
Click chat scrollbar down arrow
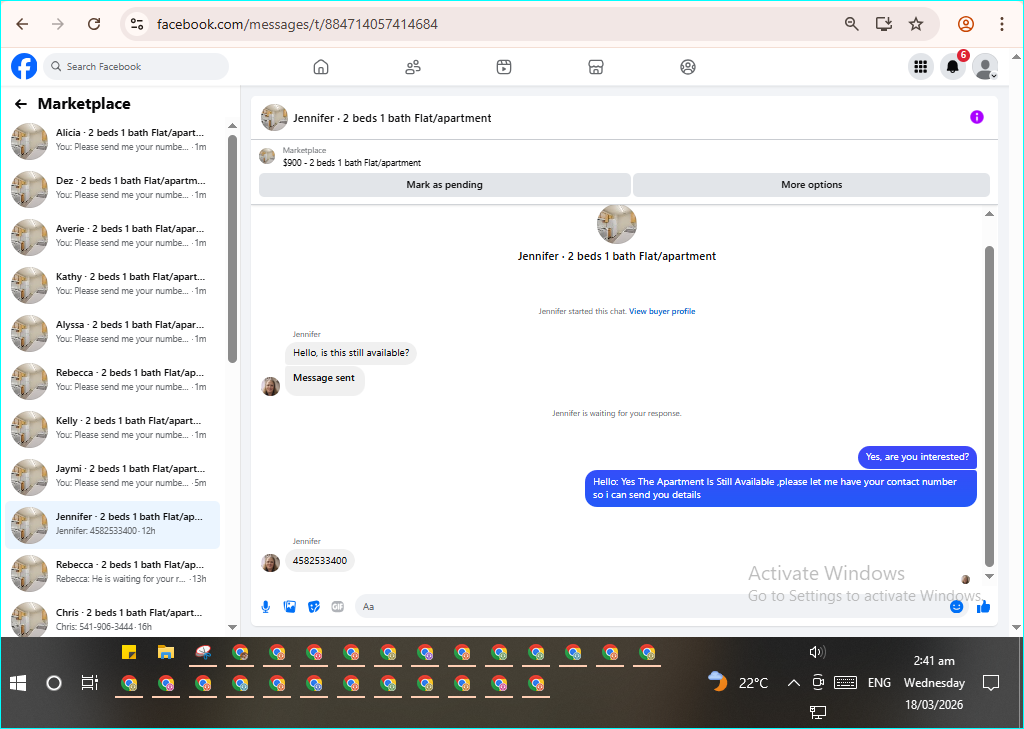(989, 576)
